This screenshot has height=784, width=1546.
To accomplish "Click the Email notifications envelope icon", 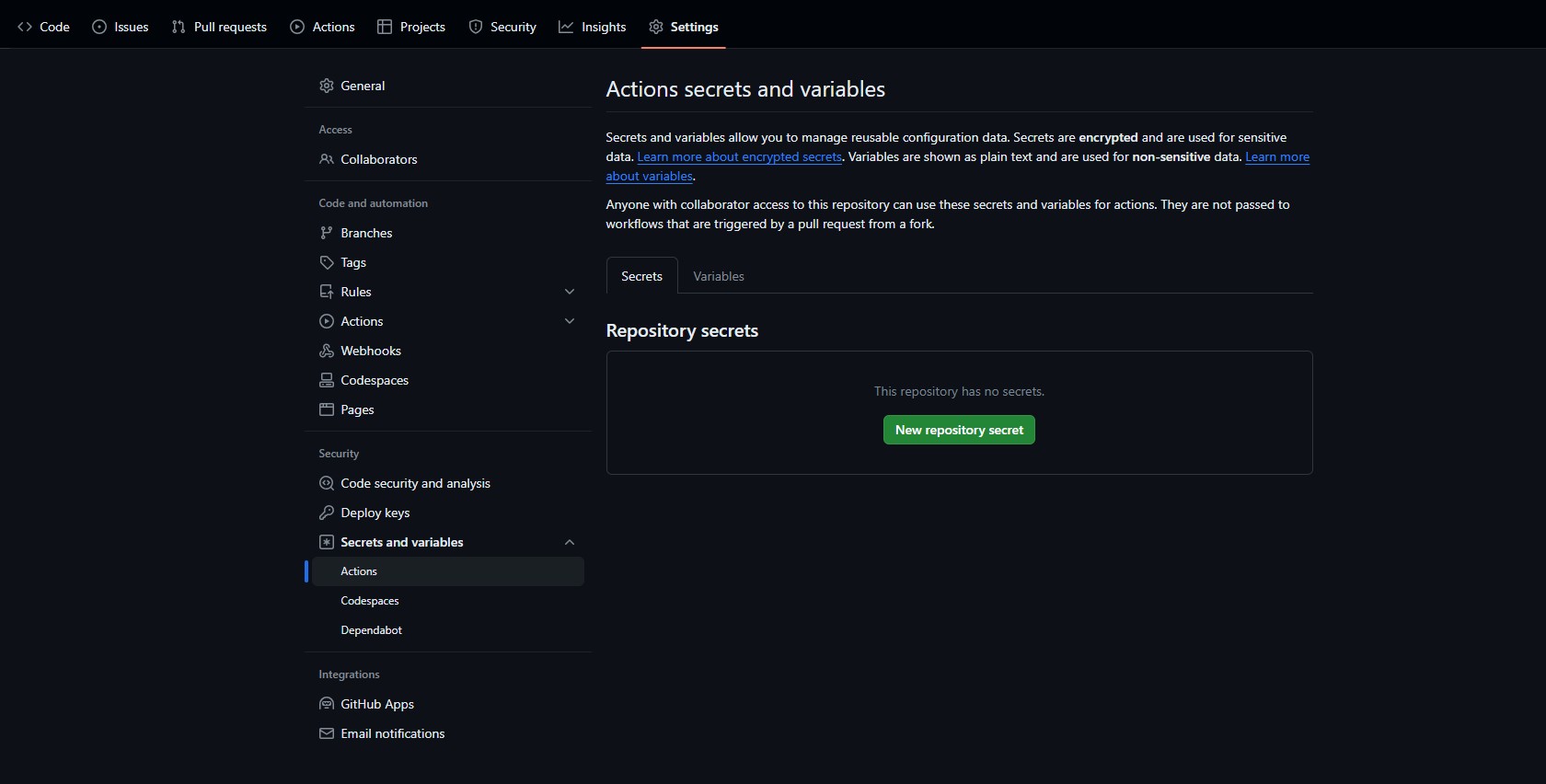I will pyautogui.click(x=326, y=733).
